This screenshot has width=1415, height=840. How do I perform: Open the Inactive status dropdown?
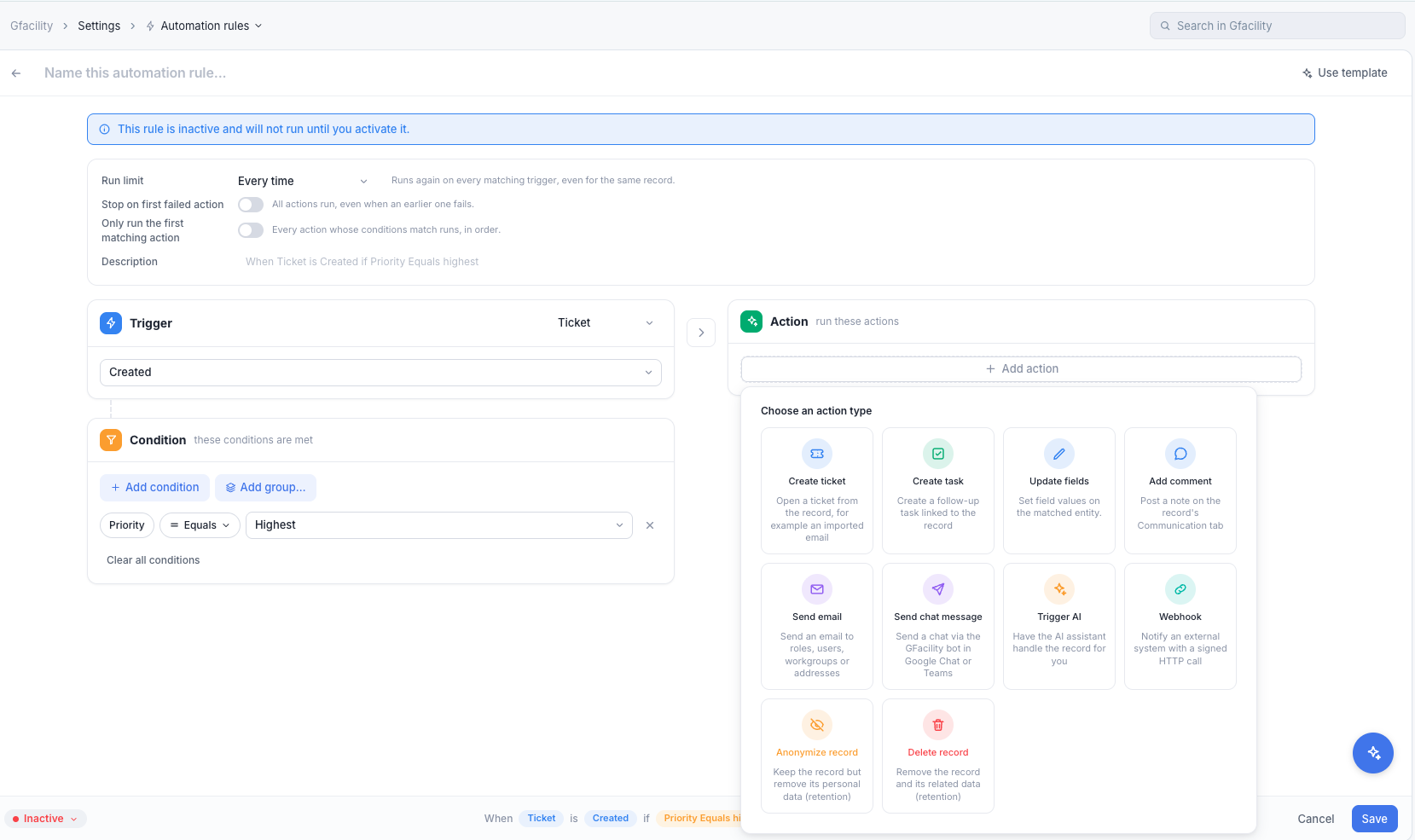(46, 819)
